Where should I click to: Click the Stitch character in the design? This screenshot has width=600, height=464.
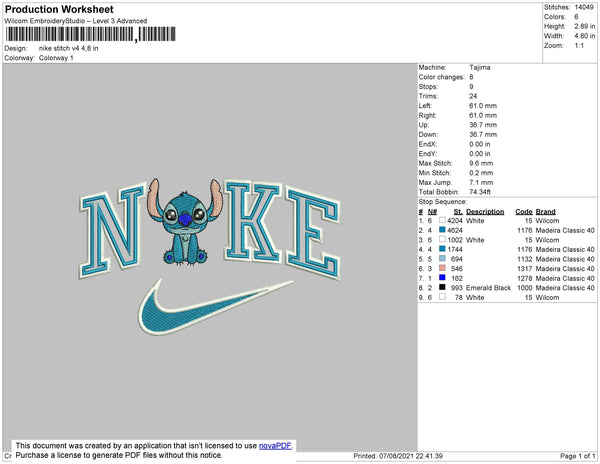tap(185, 221)
